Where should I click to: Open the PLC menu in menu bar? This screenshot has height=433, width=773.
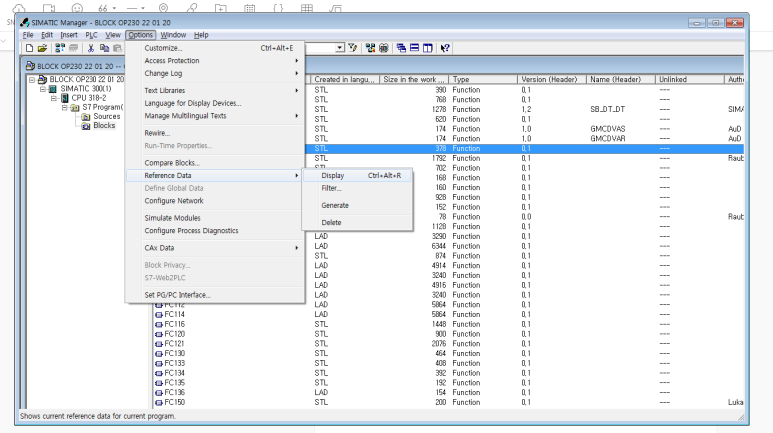point(91,35)
